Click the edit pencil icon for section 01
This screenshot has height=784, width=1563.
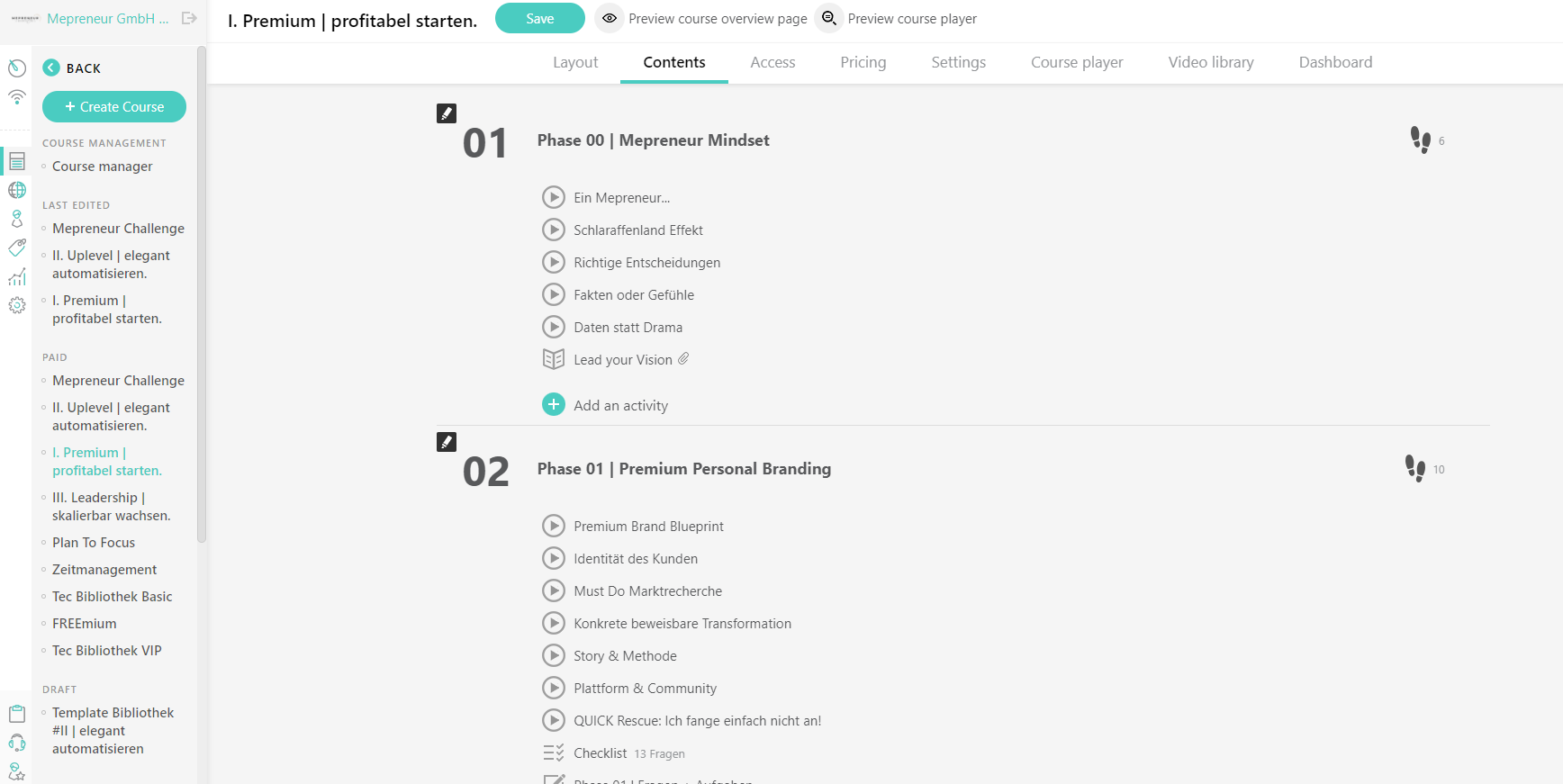click(447, 113)
